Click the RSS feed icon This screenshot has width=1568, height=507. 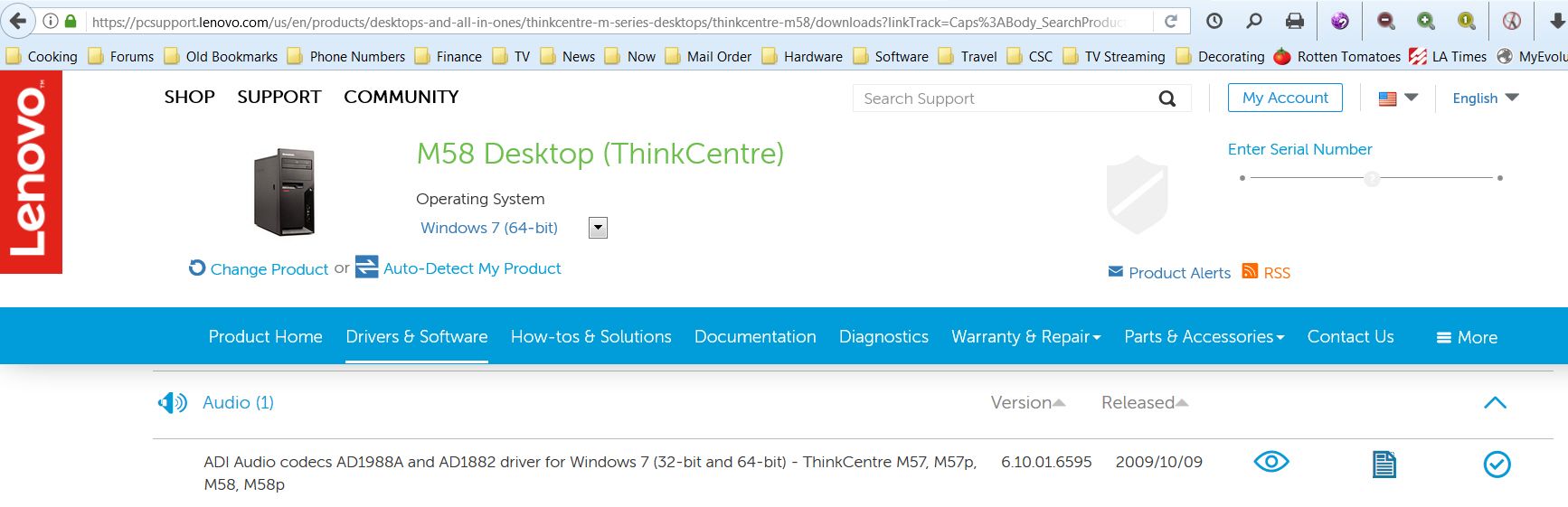1250,271
